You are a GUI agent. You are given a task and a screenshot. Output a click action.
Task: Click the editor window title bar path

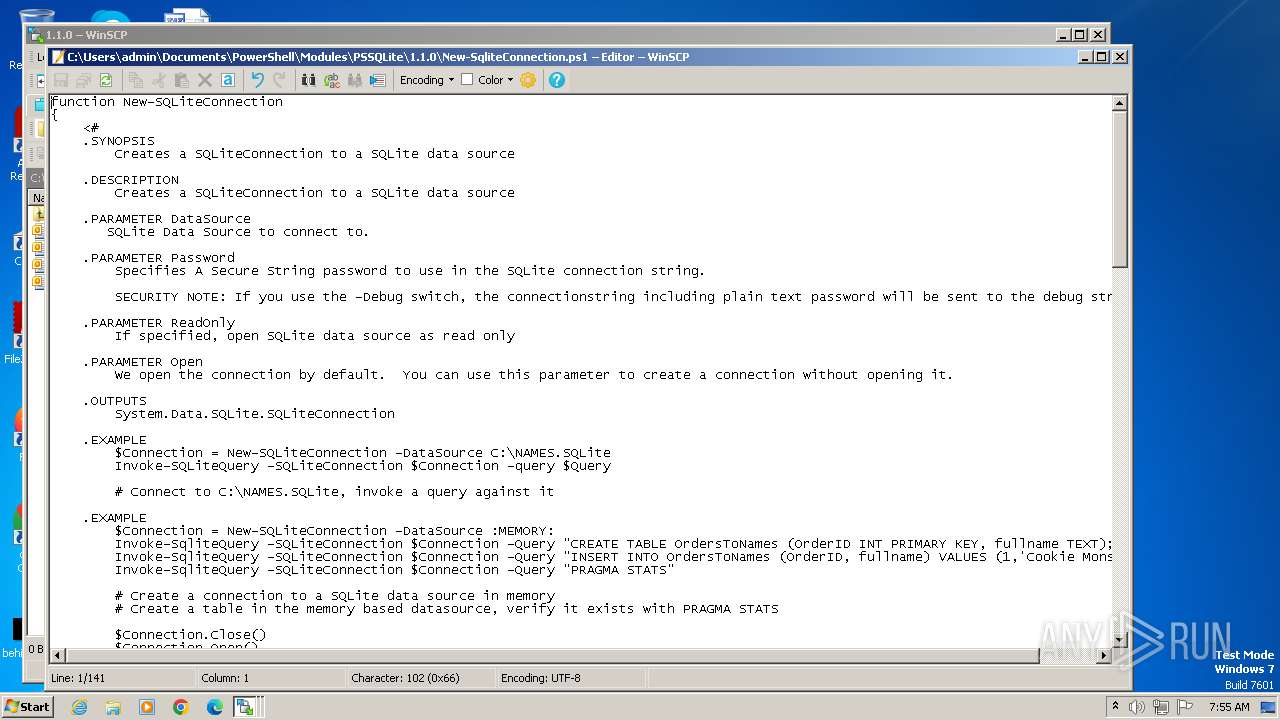pyautogui.click(x=378, y=57)
